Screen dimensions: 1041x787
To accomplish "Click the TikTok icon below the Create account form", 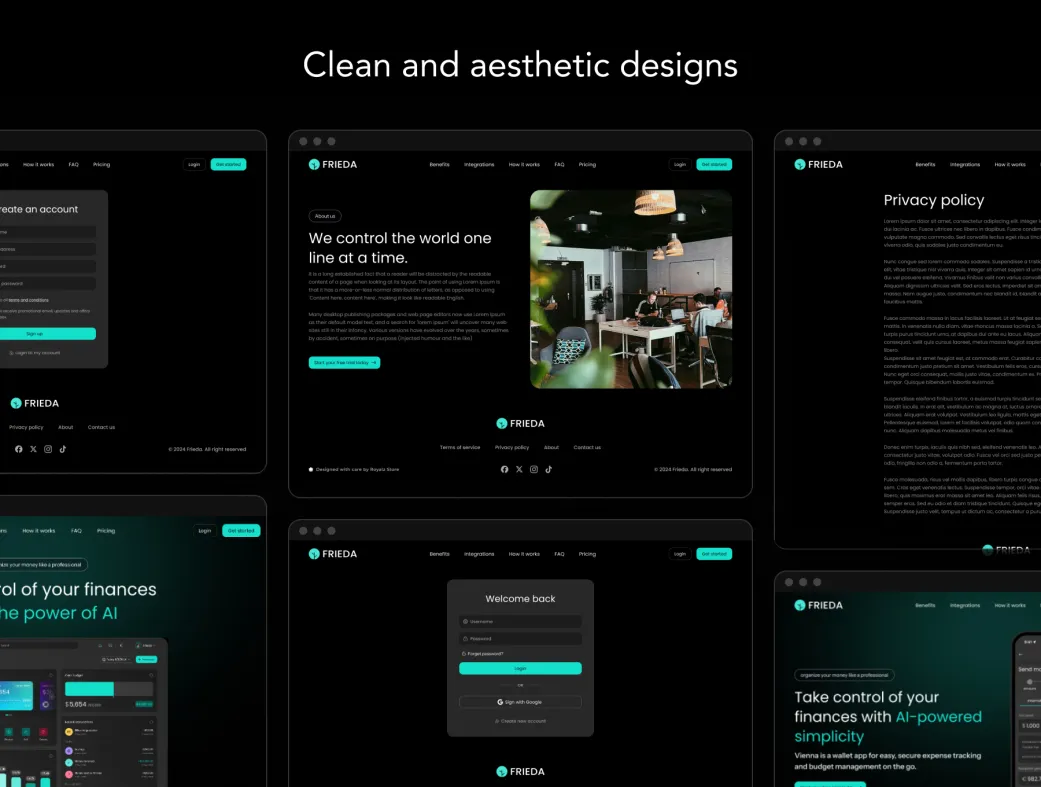I will (x=62, y=449).
